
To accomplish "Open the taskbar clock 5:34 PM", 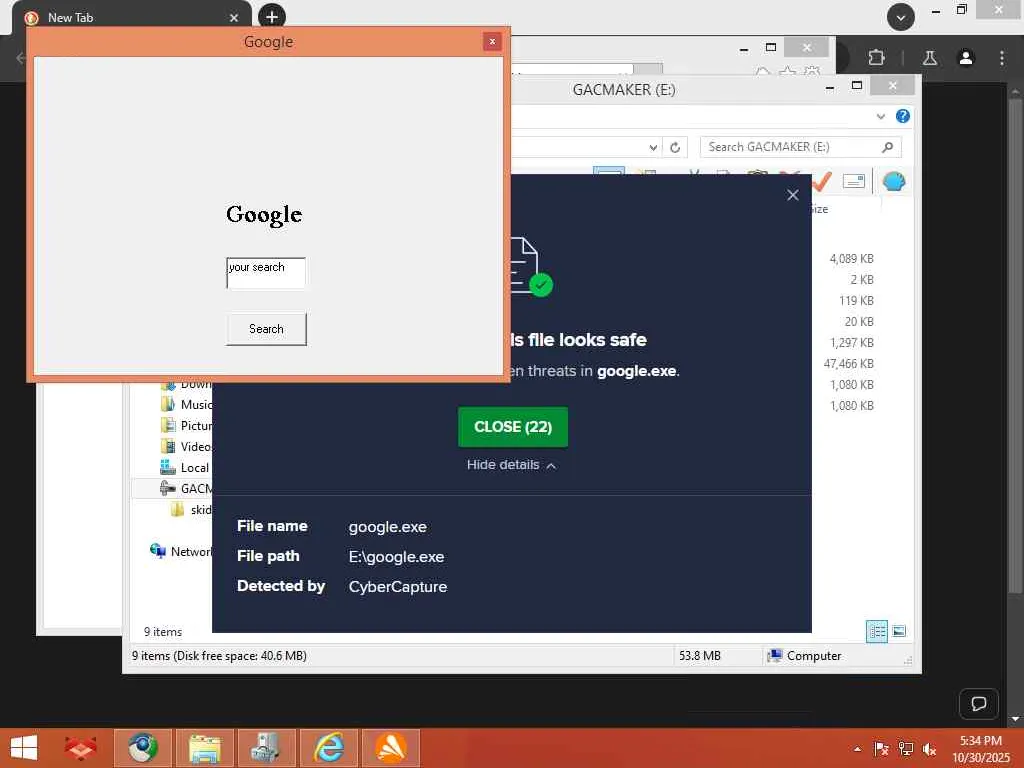I will coord(980,749).
